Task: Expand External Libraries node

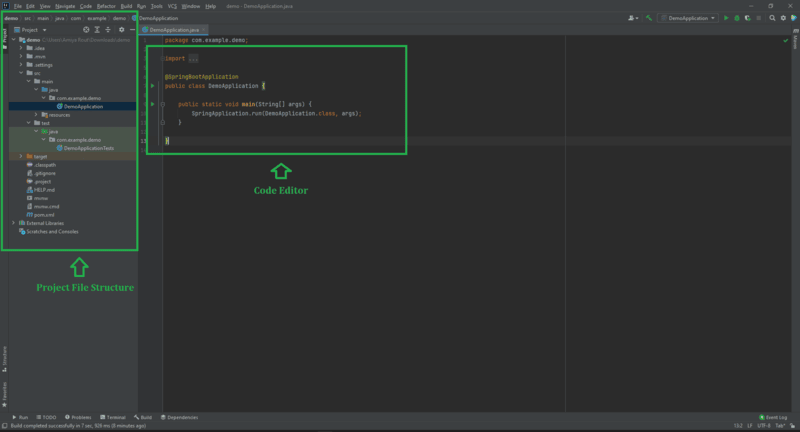Action: (14, 223)
